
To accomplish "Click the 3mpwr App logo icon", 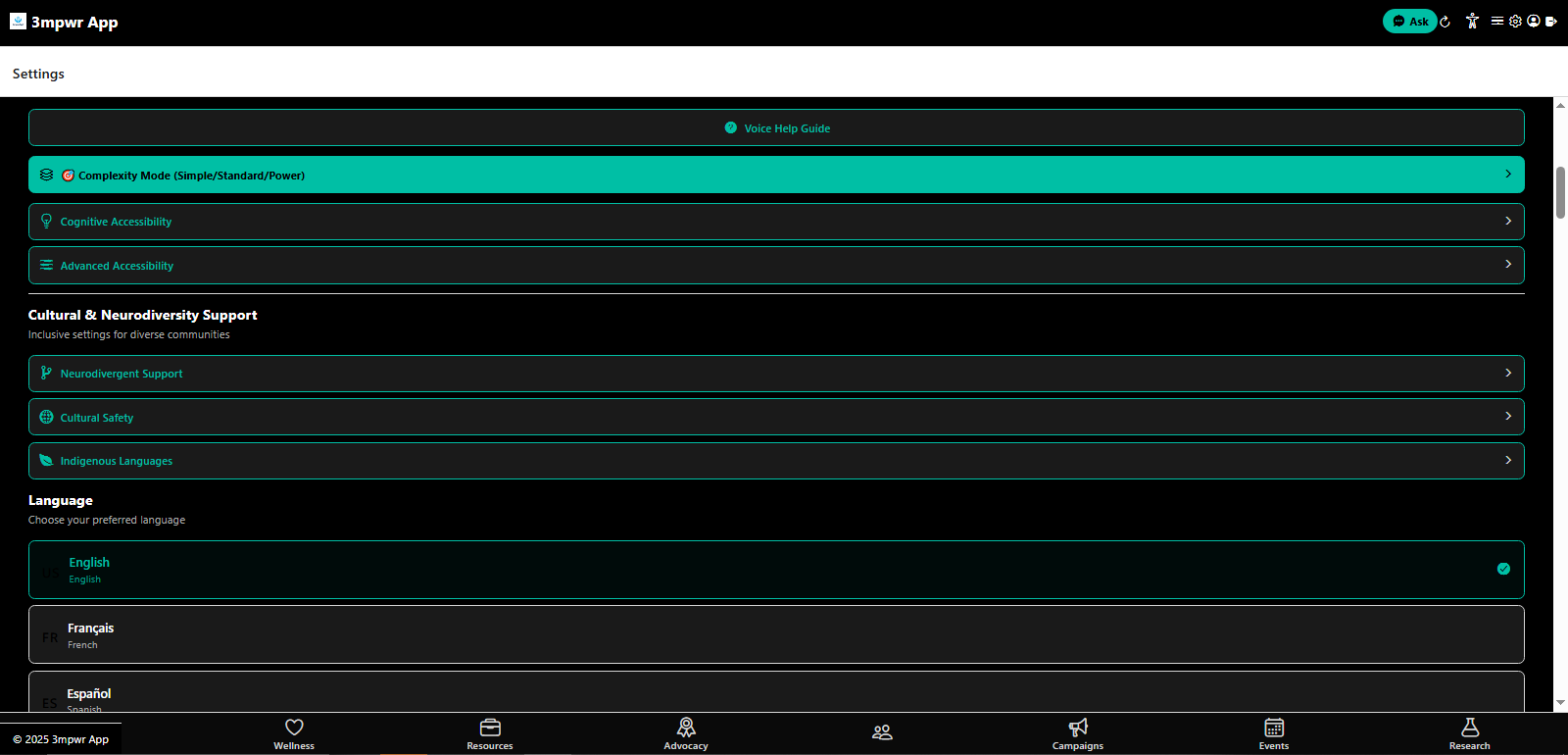I will click(x=18, y=22).
